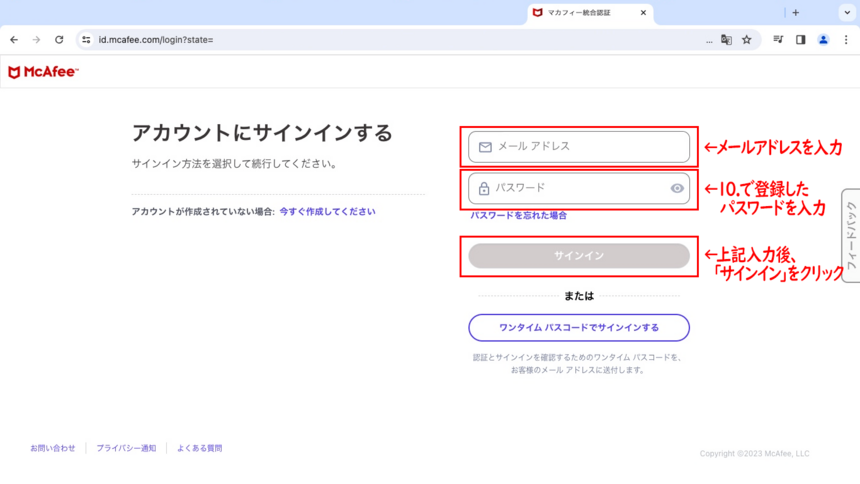The image size is (860, 484).
Task: Open the Chrome profile avatar
Action: pyautogui.click(x=823, y=40)
